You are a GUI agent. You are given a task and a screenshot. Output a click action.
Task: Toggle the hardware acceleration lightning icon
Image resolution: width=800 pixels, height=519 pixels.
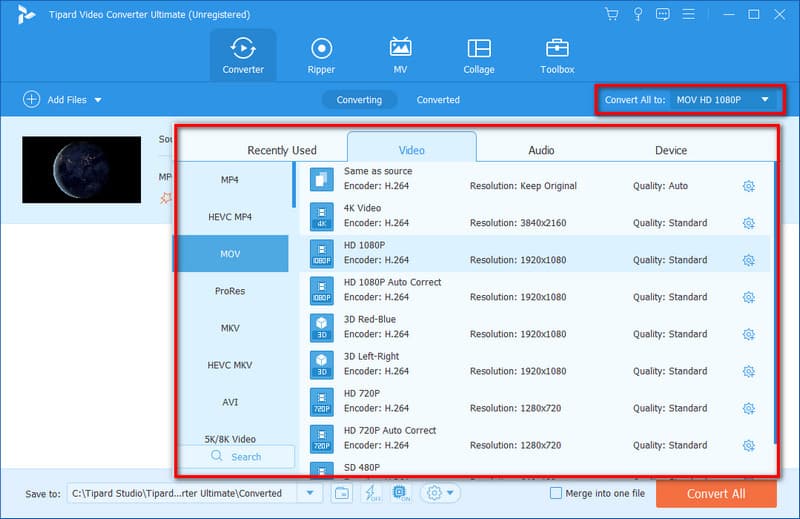tap(371, 493)
